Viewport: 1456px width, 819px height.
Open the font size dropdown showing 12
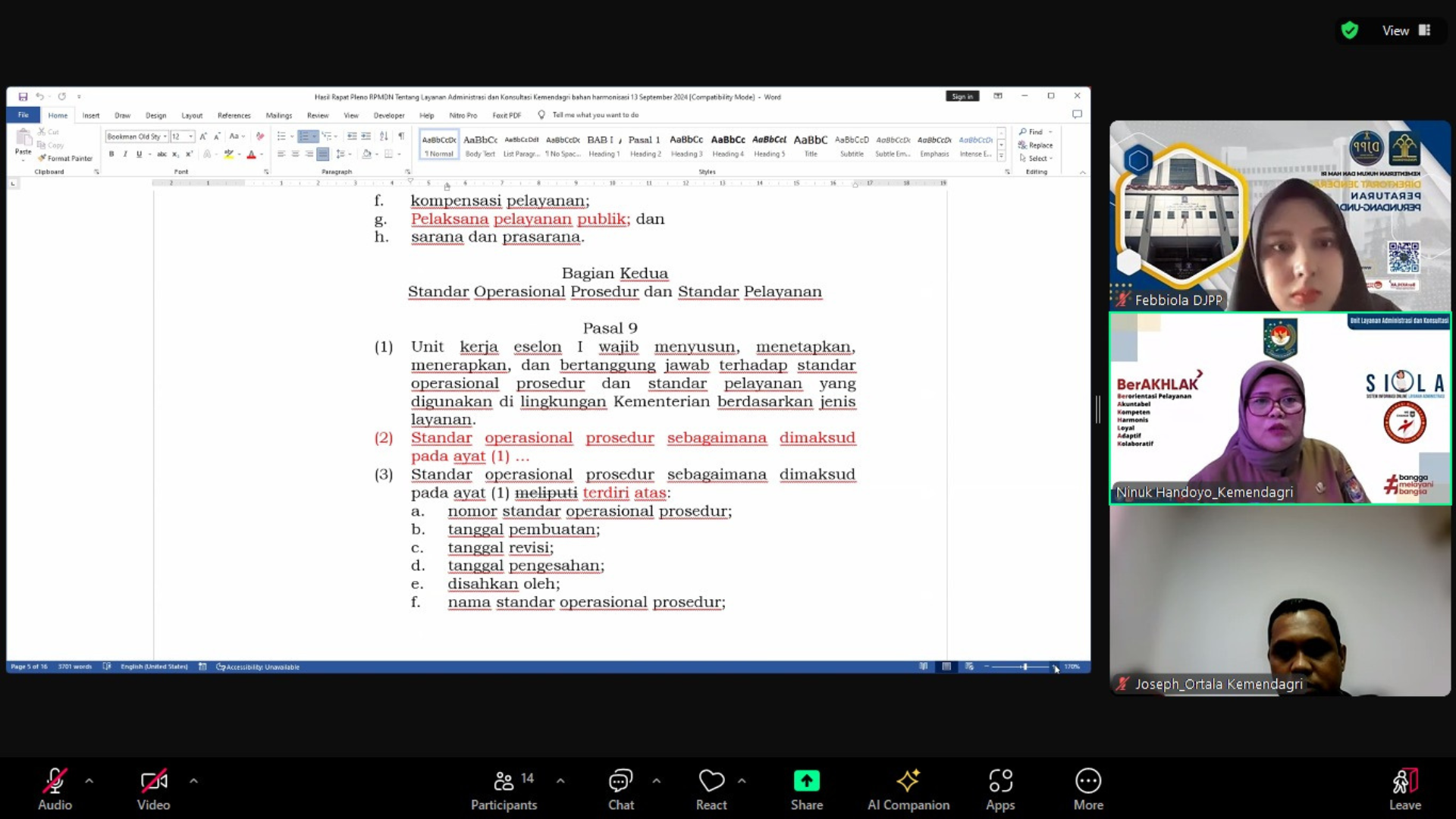(190, 136)
